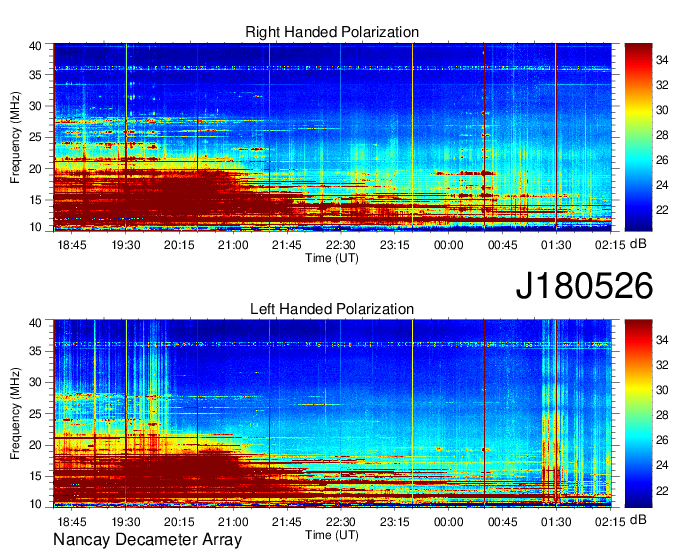Click the "Left Handed Polarization" plot title
The width and height of the screenshot is (680, 552).
pos(332,309)
